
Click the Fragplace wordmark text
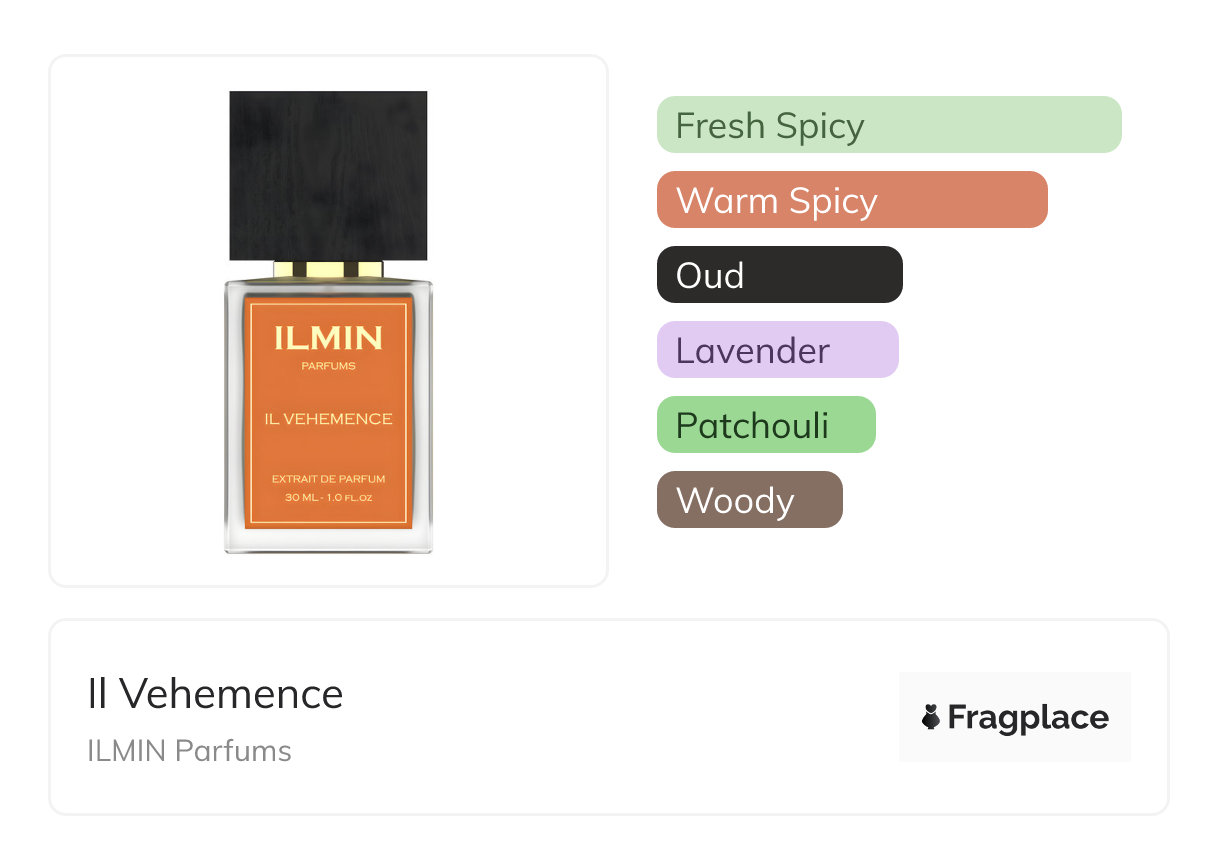(1028, 717)
